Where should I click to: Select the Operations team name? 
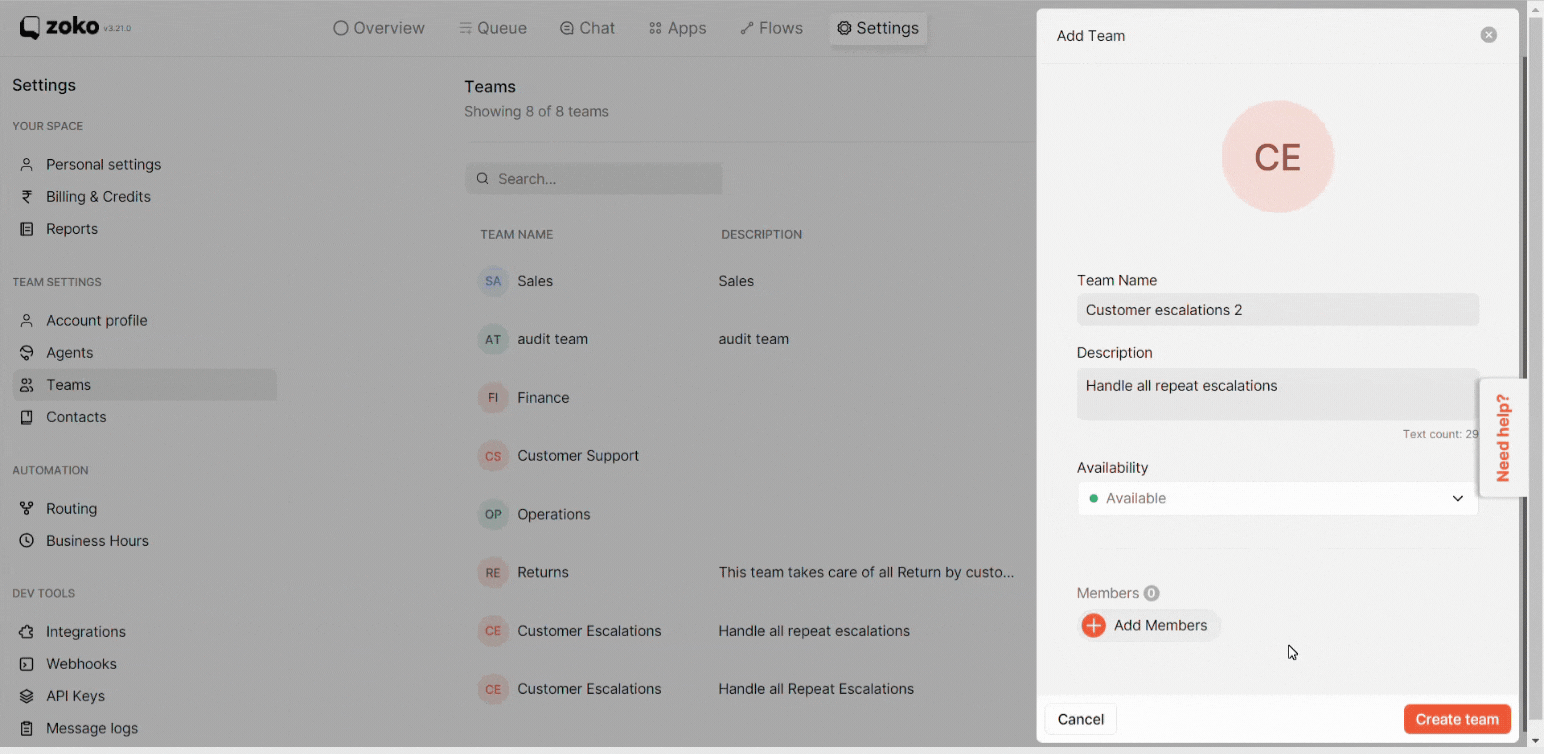point(554,514)
